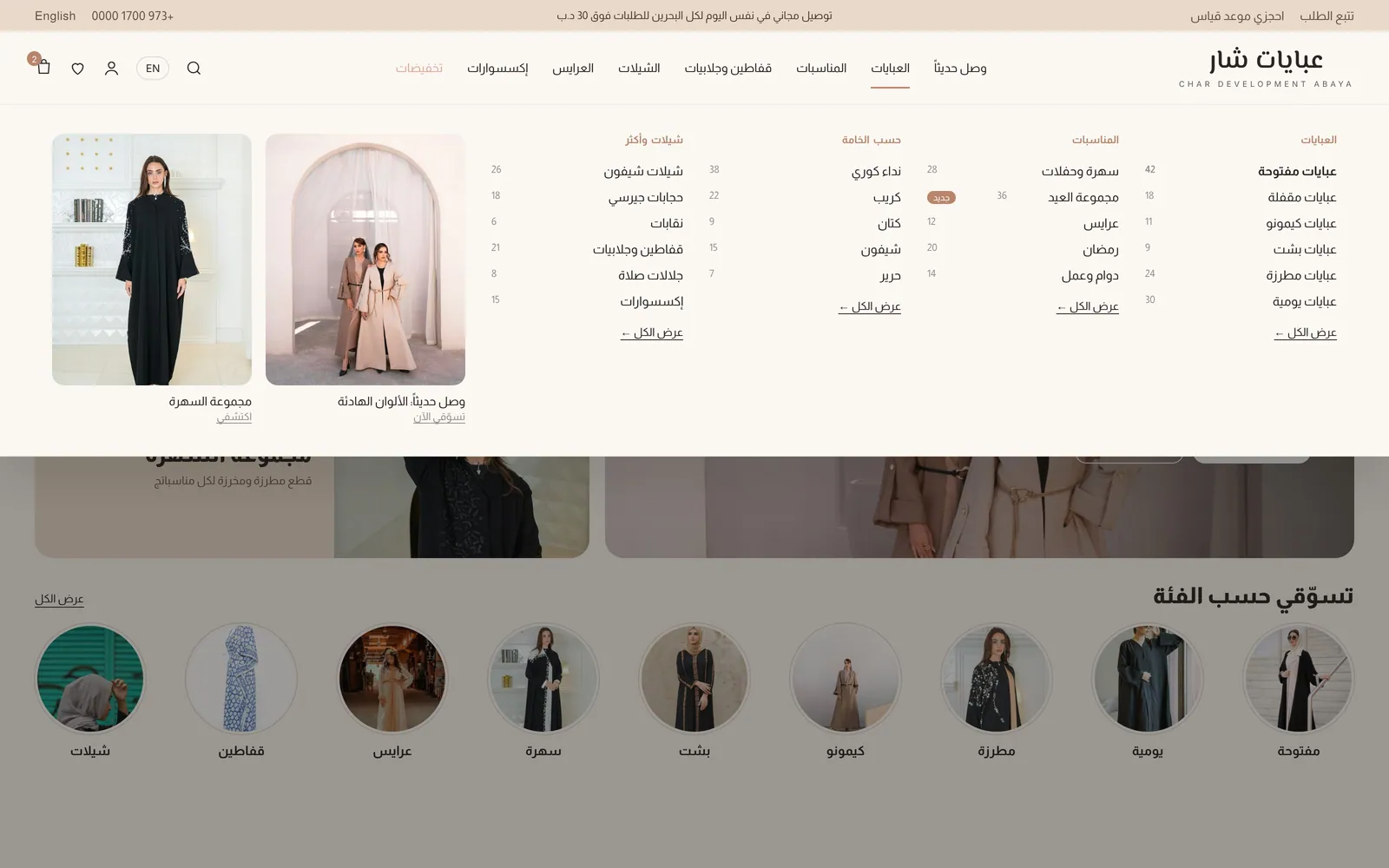Screen dimensions: 1389x868
Task: Click the تتبع الطلب top bar link
Action: [x=1326, y=16]
